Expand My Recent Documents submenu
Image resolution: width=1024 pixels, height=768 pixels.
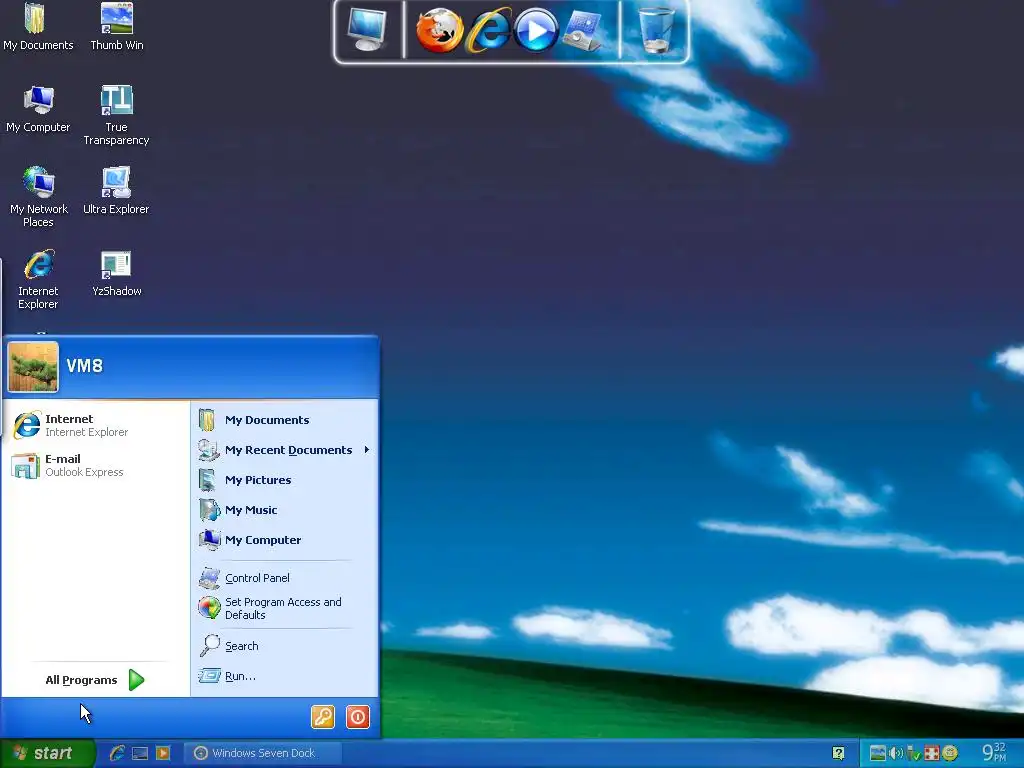tap(285, 450)
